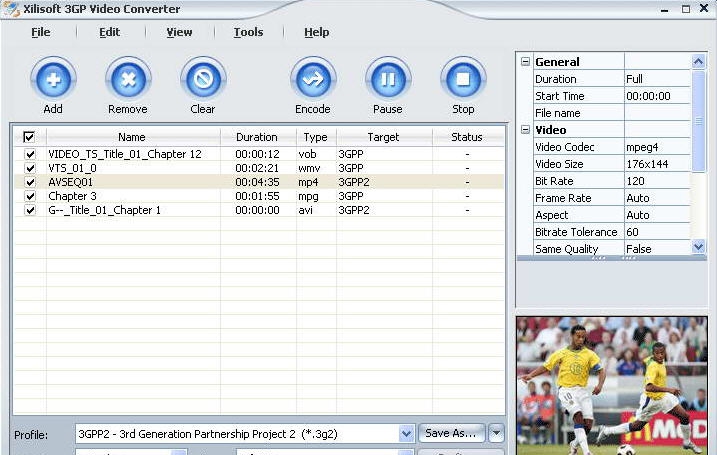Click the Save As... button
717x455 pixels.
pos(451,433)
